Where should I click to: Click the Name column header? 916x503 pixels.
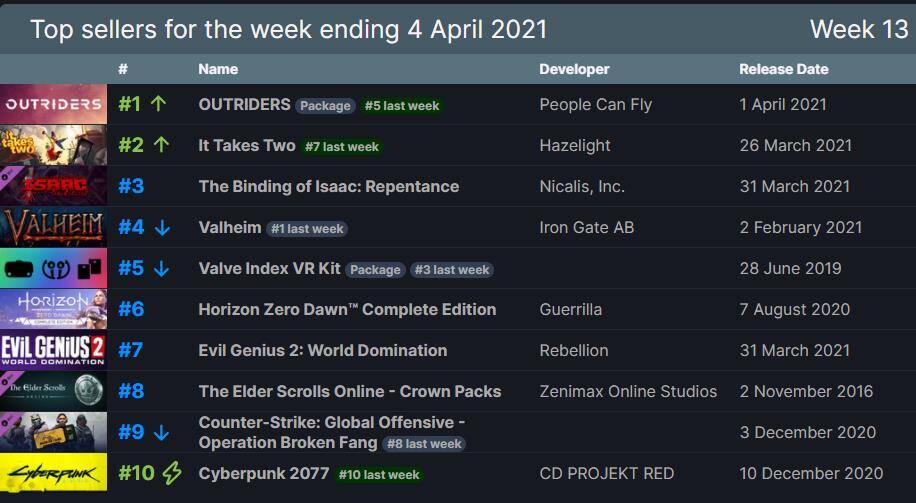click(x=218, y=69)
